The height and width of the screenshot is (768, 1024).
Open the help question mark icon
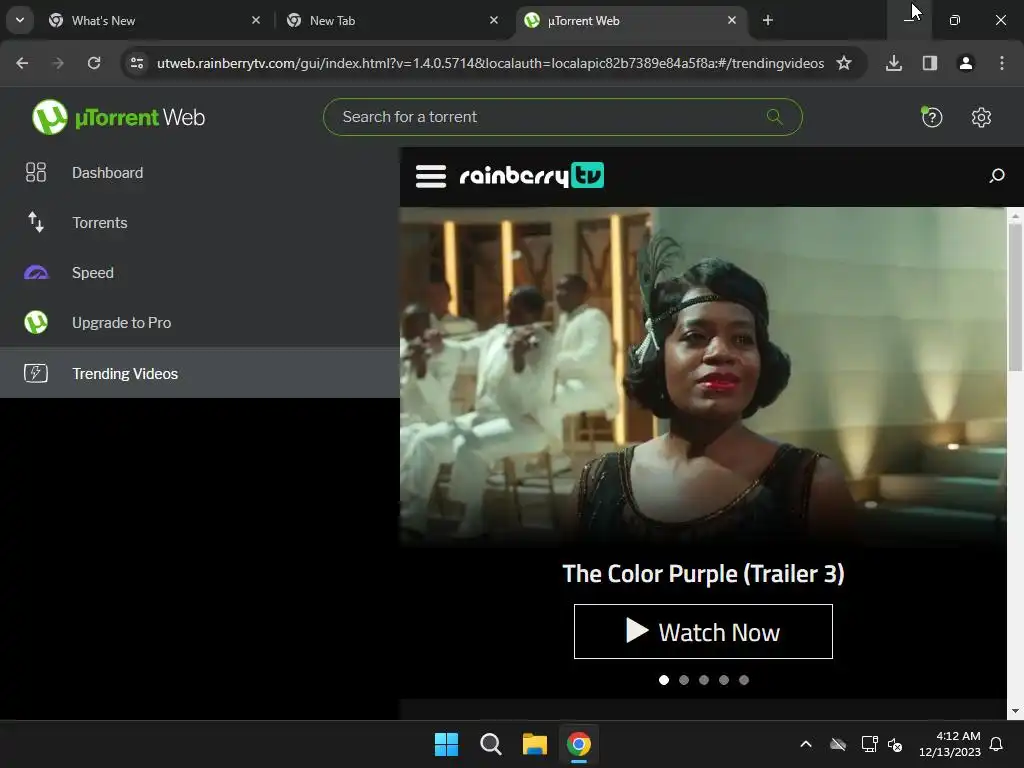point(931,118)
